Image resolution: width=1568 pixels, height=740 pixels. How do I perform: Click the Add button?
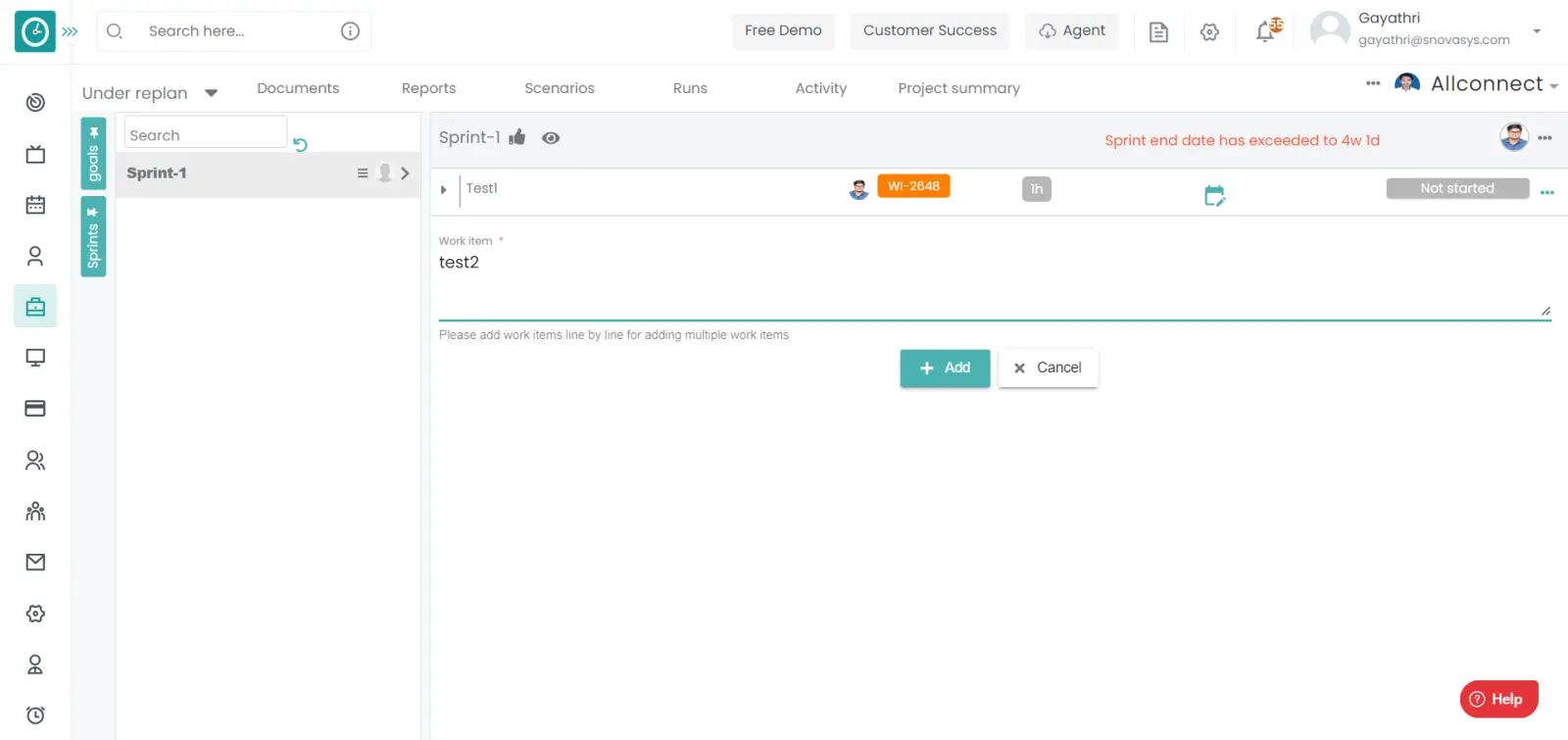(945, 368)
